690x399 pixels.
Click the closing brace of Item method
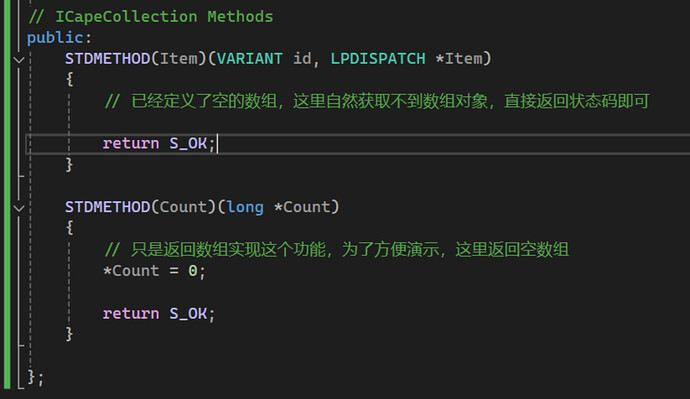[x=69, y=165]
